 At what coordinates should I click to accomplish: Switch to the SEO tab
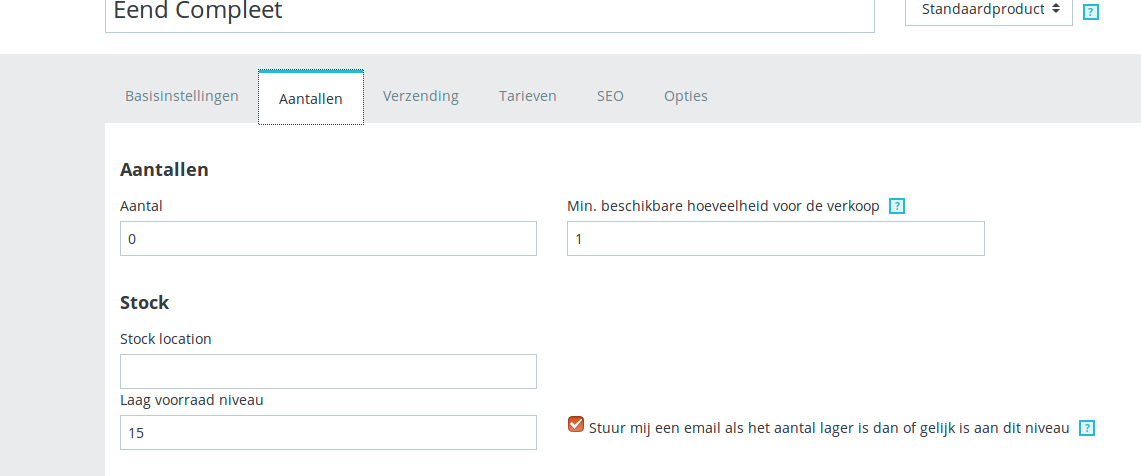coord(610,96)
